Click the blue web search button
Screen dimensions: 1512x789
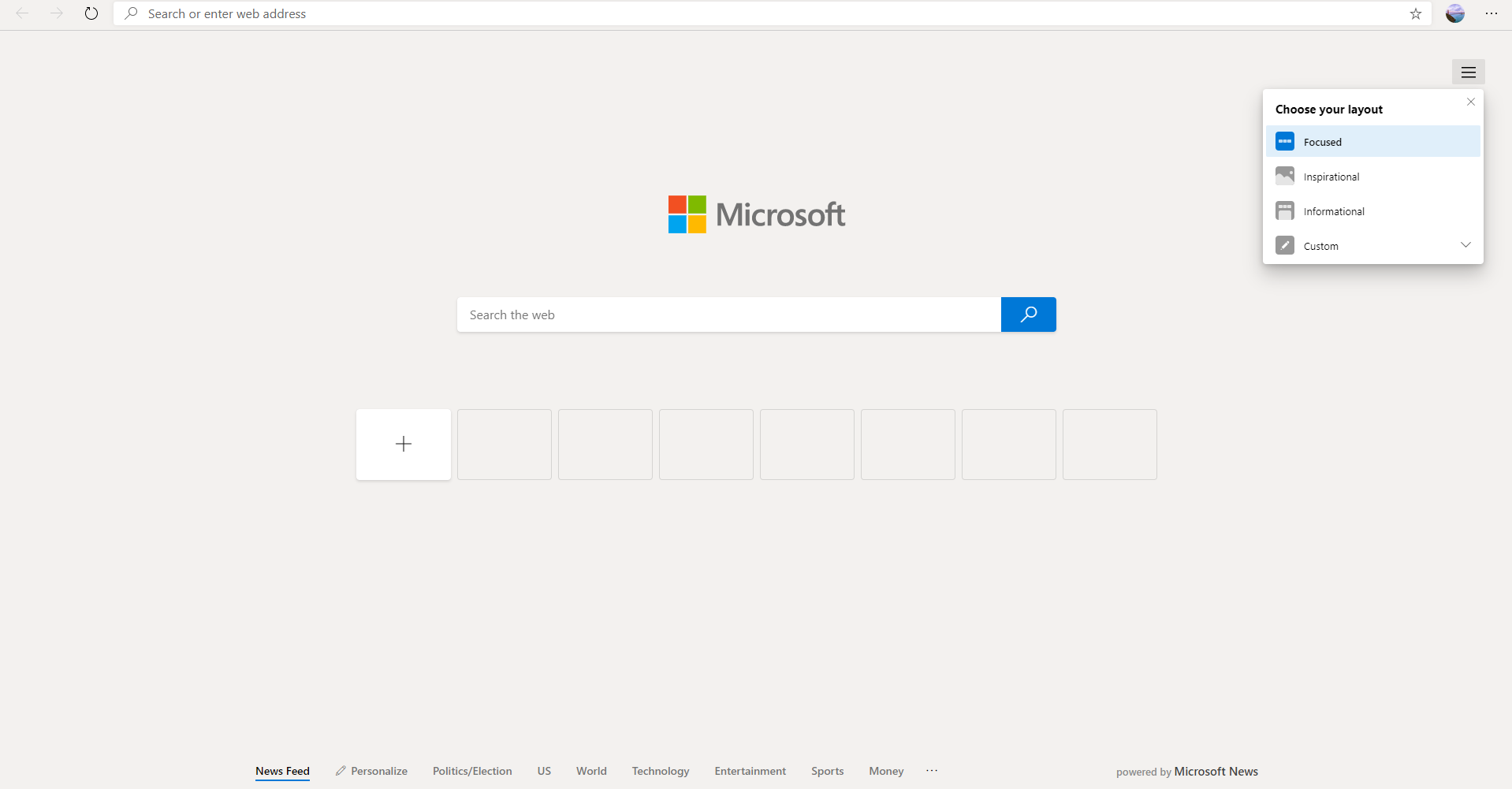(x=1029, y=314)
